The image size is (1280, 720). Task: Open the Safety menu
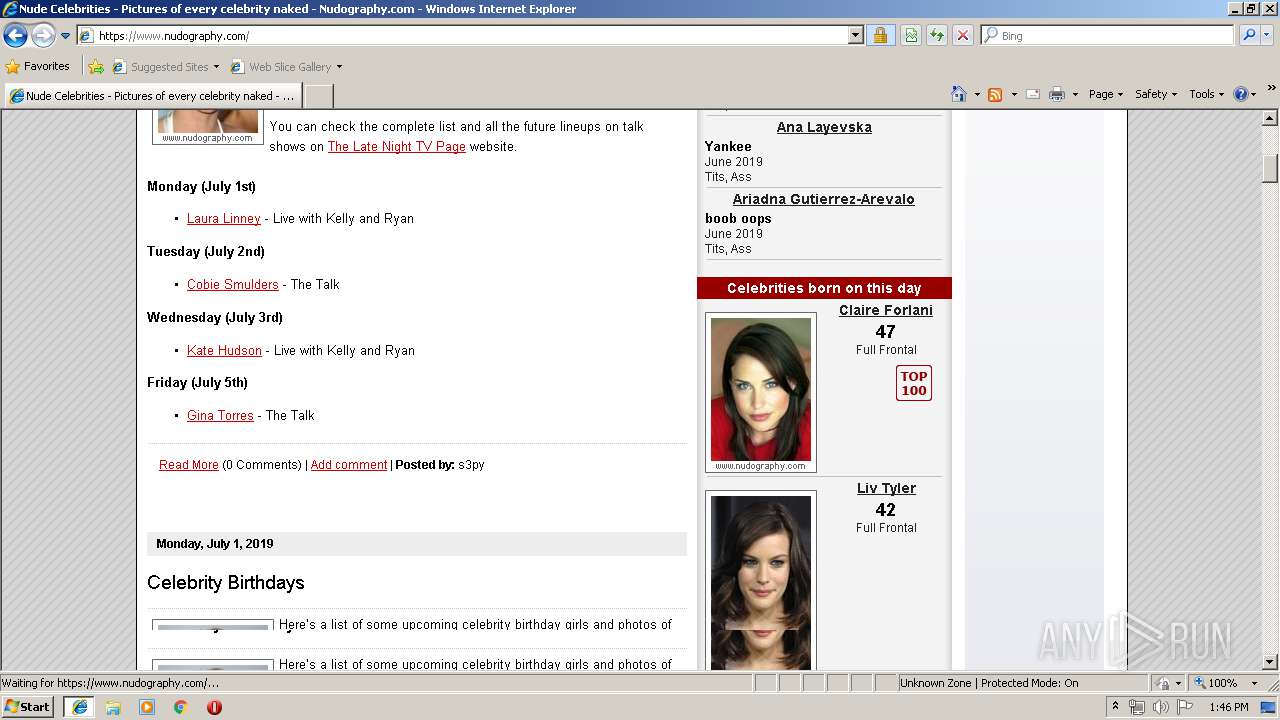point(1155,94)
